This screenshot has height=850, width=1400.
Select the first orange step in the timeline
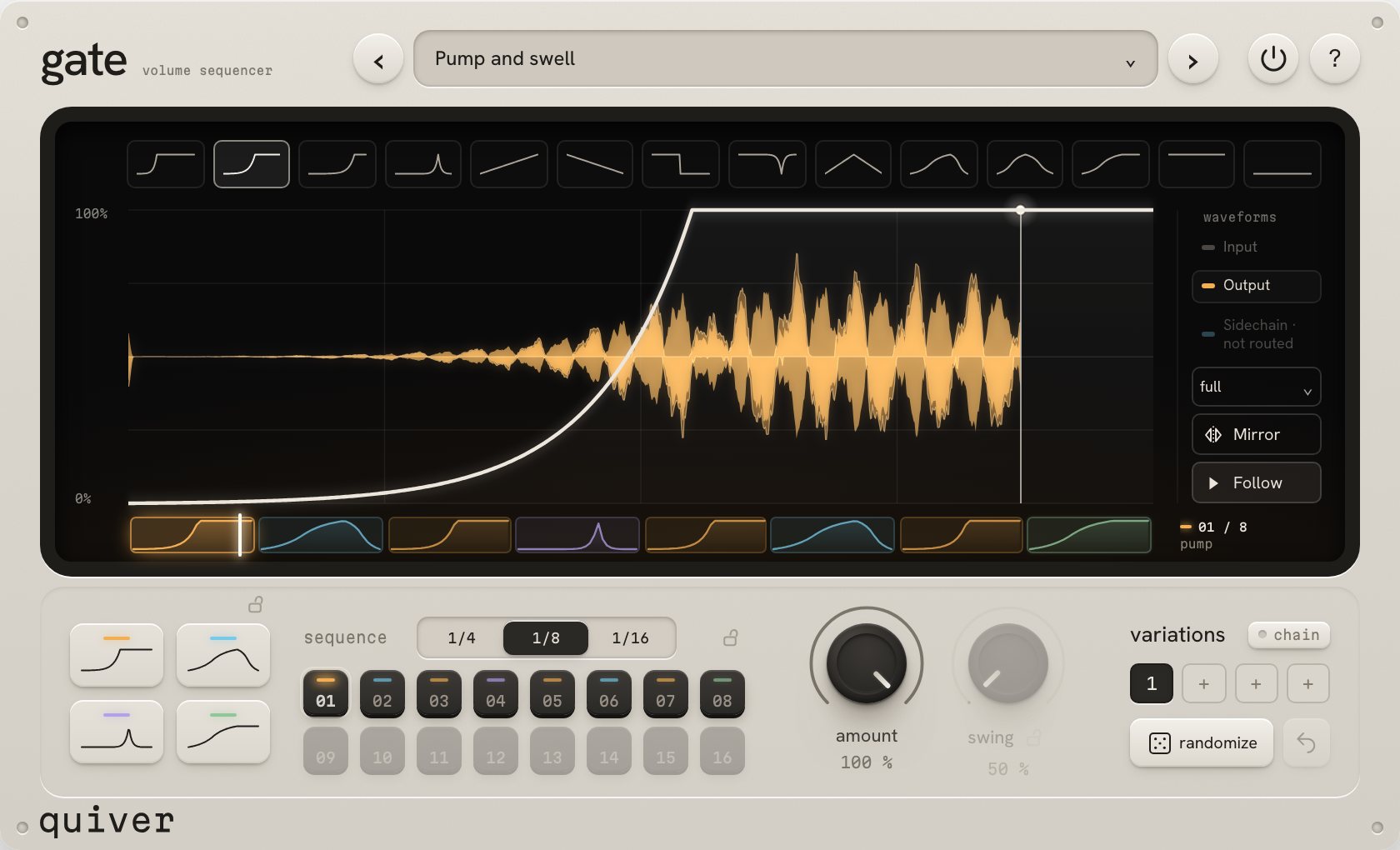192,535
